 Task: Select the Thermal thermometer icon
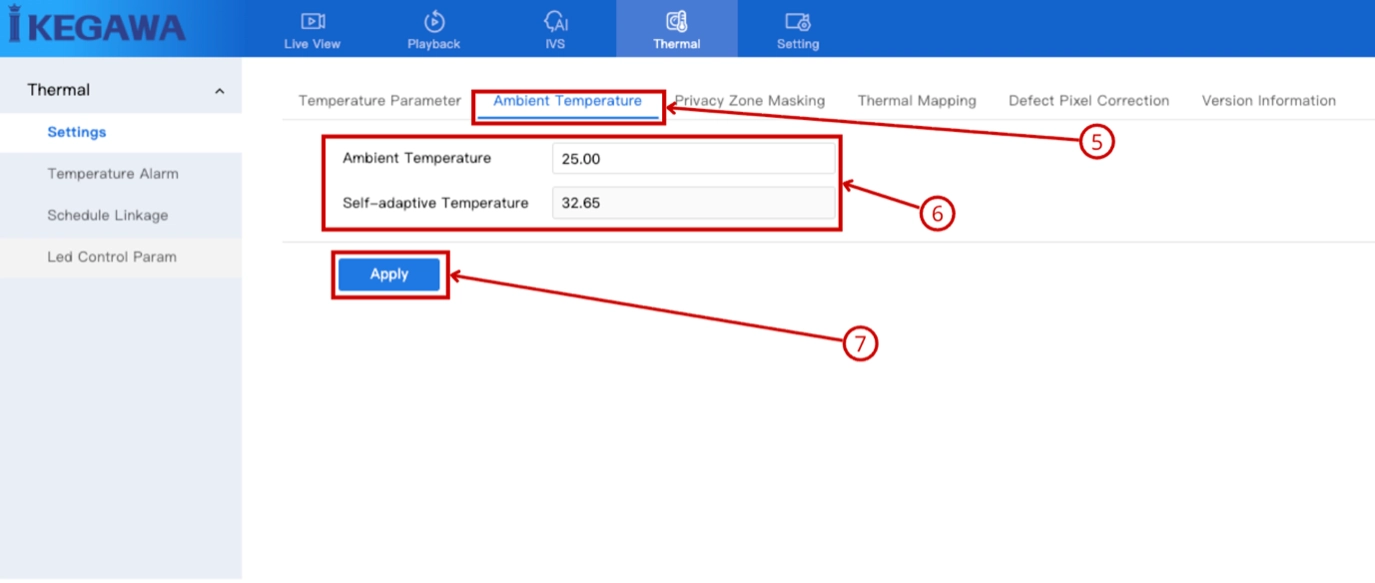(x=677, y=21)
